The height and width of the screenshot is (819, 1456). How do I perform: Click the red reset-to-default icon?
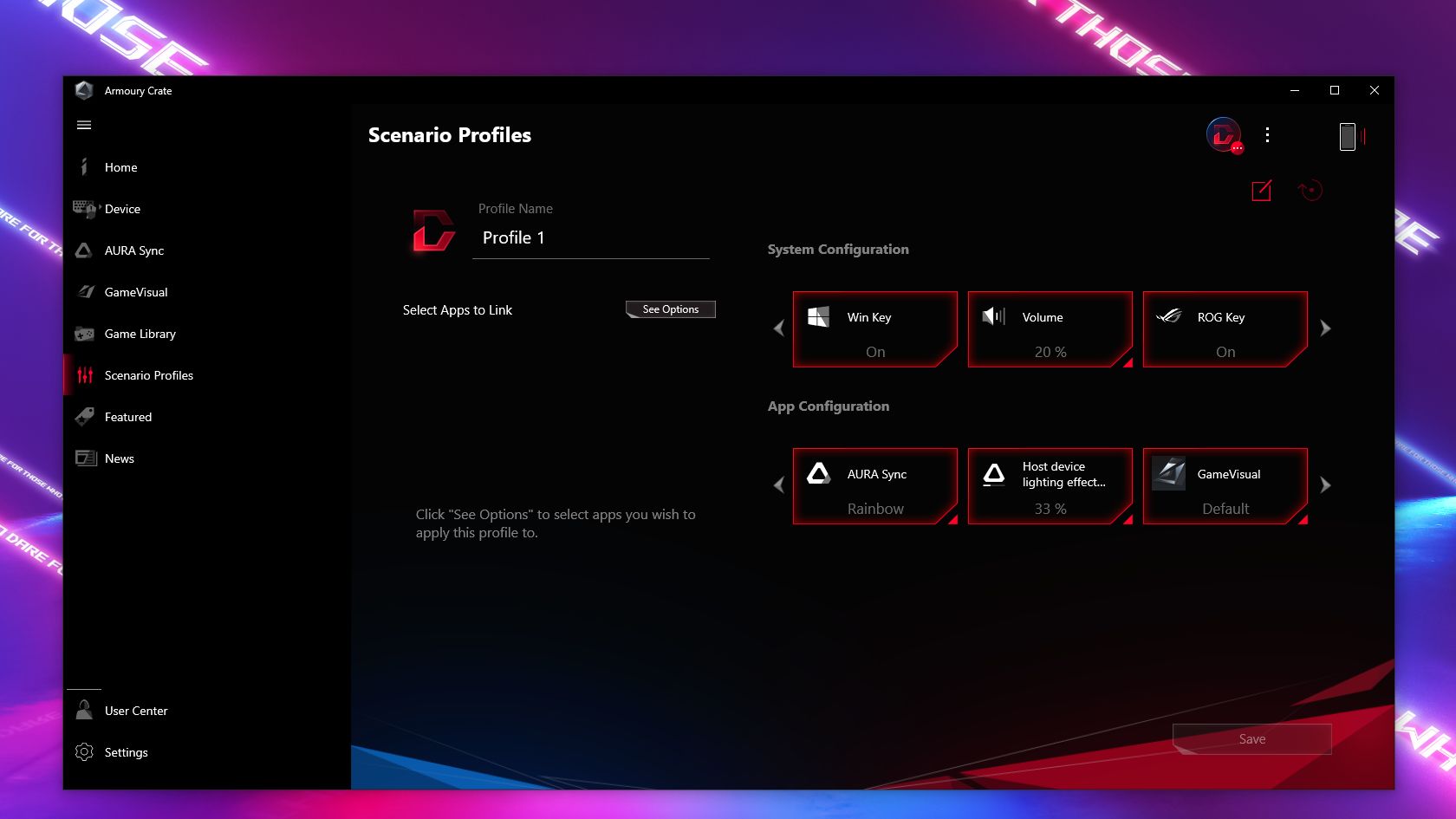[1310, 191]
